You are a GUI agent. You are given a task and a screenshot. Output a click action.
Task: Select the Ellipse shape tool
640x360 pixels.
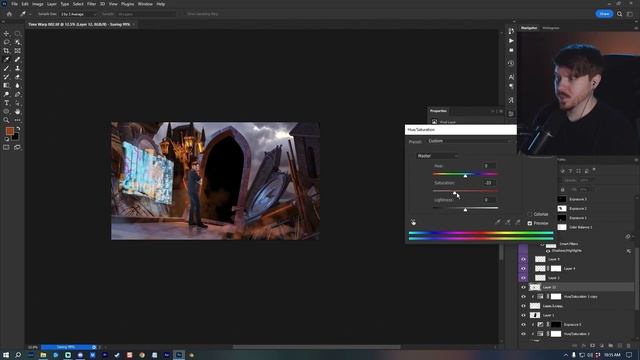coord(6,111)
